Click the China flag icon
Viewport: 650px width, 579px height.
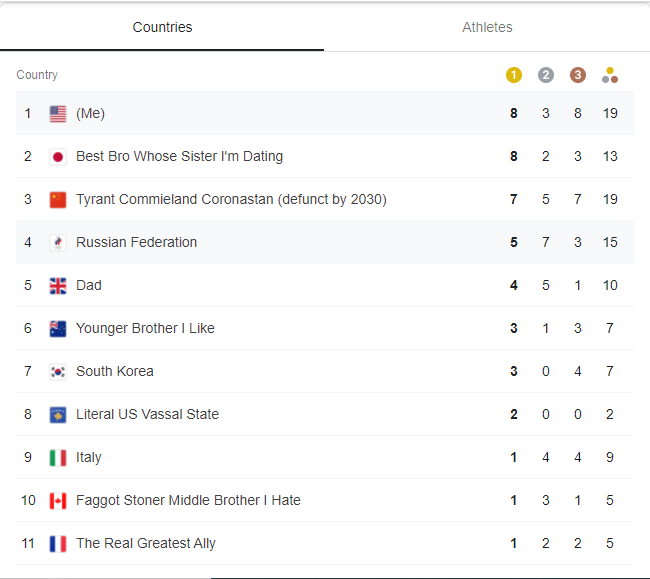pos(58,200)
